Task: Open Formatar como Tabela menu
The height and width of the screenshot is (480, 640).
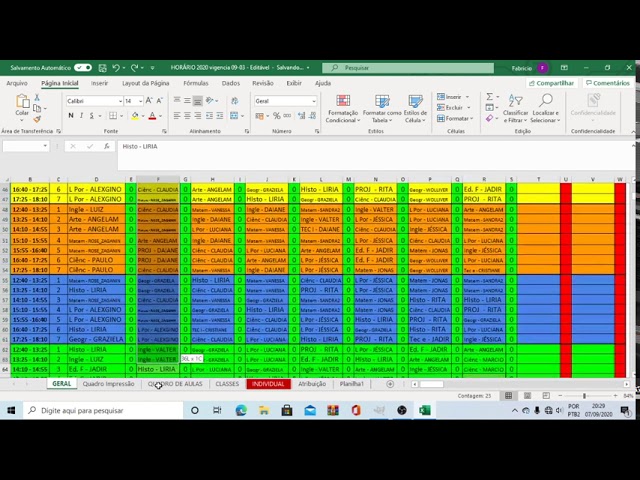Action: coord(382,108)
